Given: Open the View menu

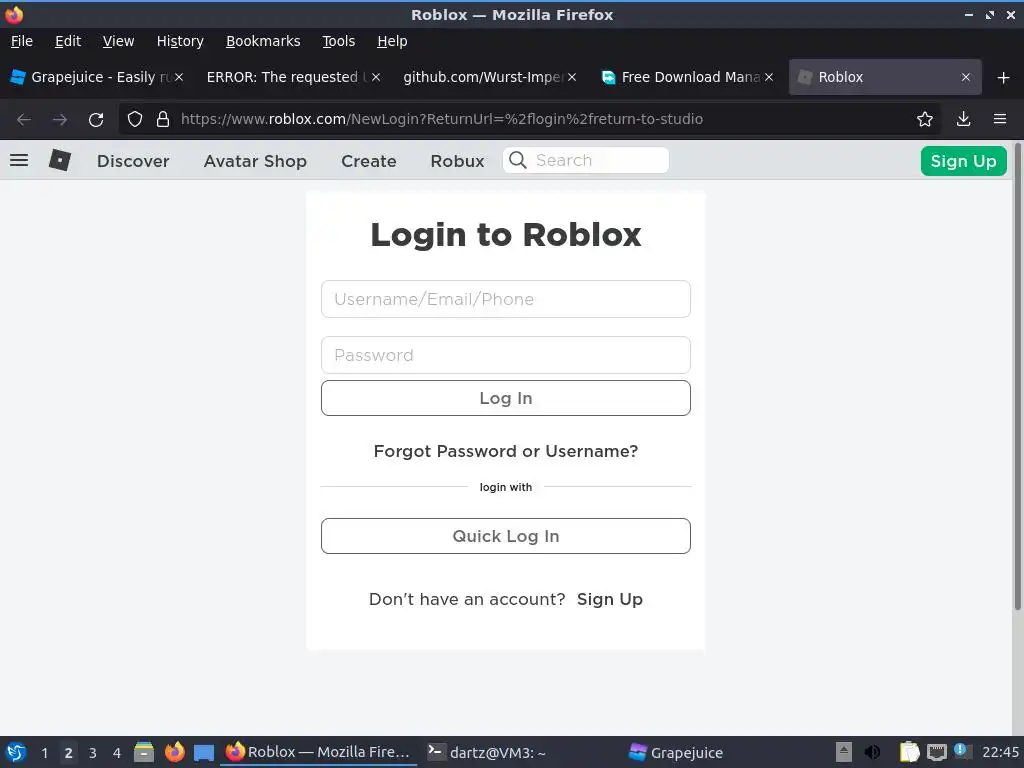Looking at the screenshot, I should 118,41.
